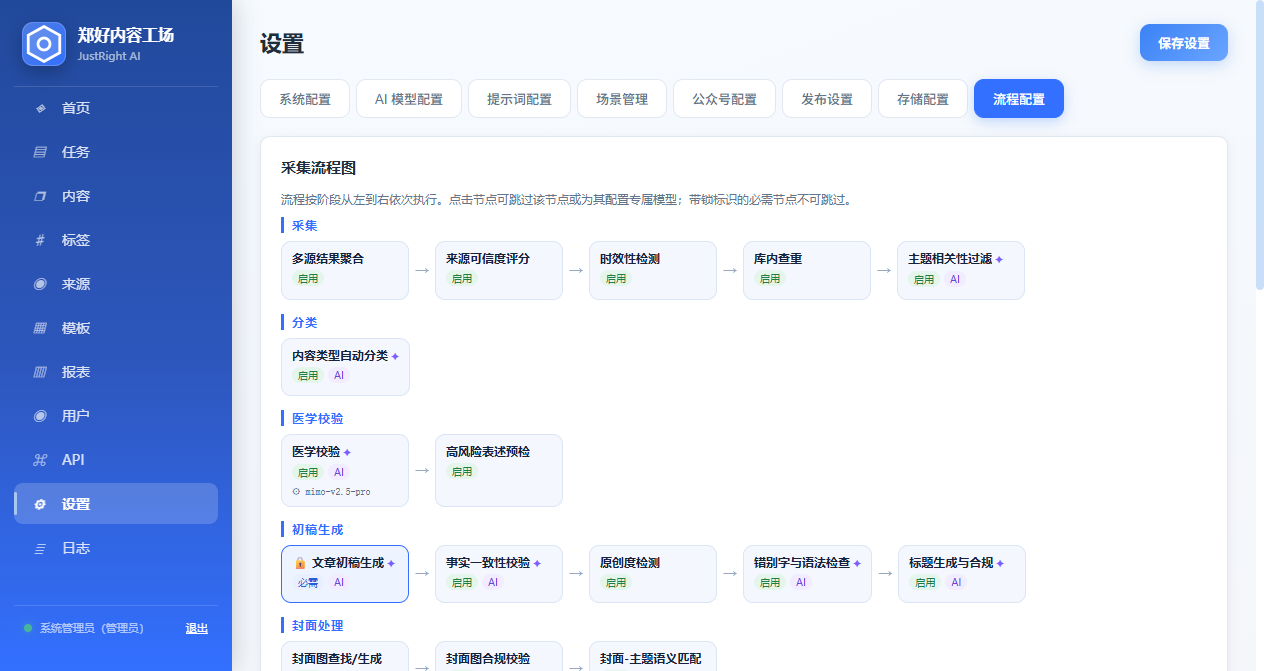Toggle the 高风险表述预检 node
1264x671 pixels.
point(499,470)
